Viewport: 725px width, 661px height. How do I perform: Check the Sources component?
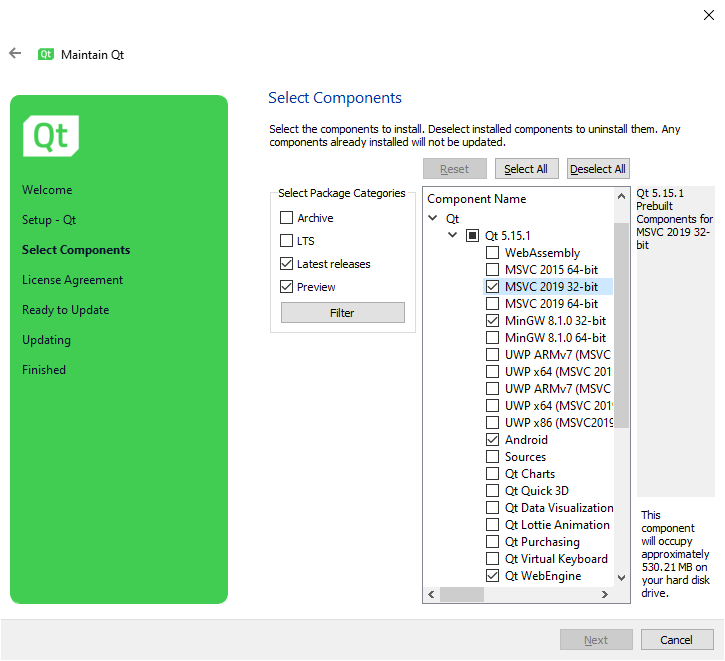(x=492, y=457)
